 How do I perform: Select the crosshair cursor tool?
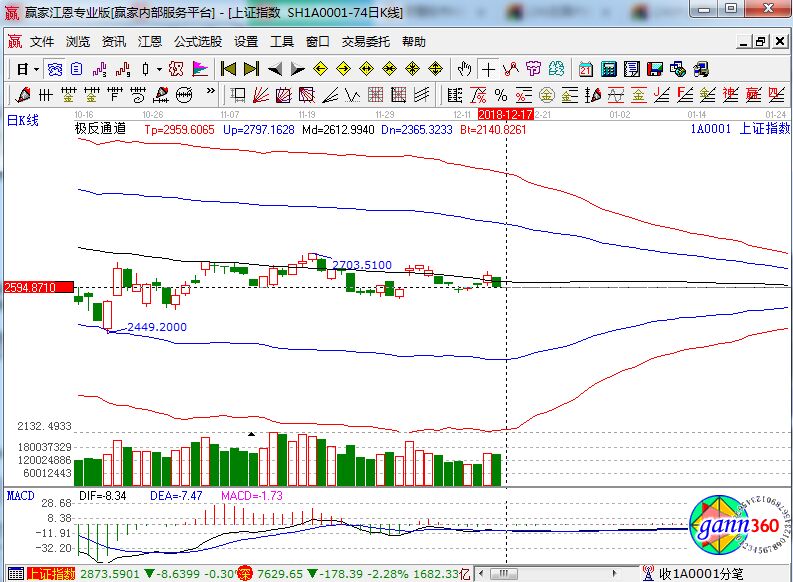point(487,69)
